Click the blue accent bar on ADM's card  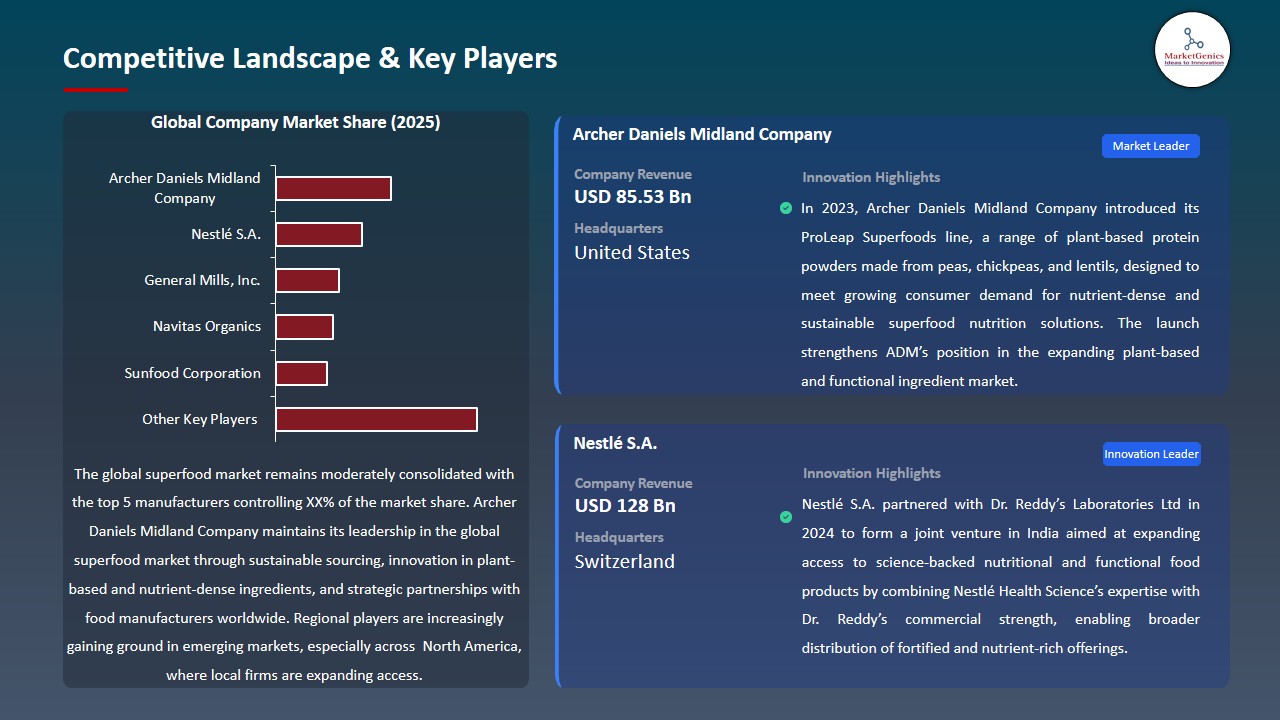click(557, 255)
